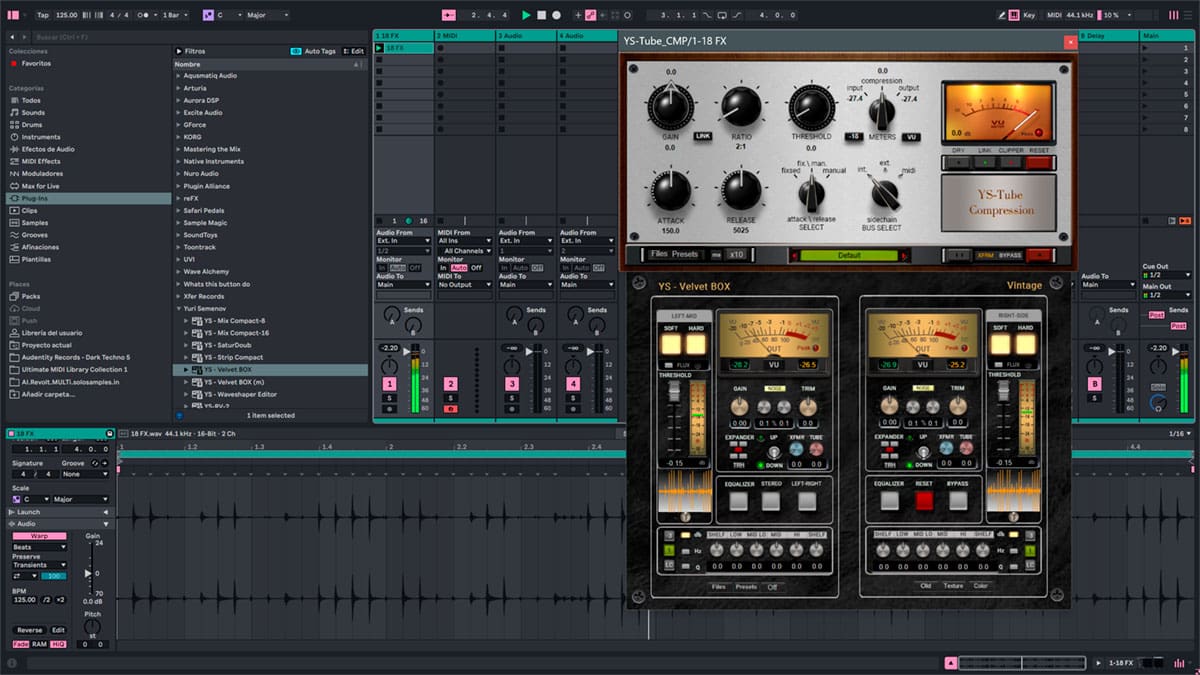Screen dimensions: 1200x675
Task: Open MIDI From All Ins dropdown
Action: pos(465,241)
